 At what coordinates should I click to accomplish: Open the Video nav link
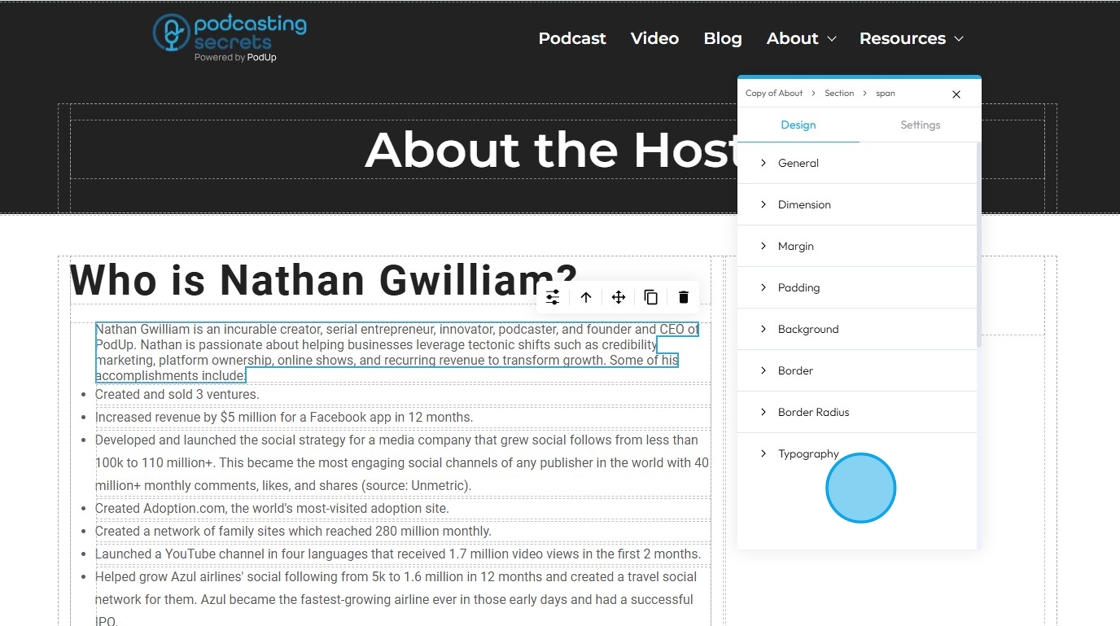tap(654, 39)
